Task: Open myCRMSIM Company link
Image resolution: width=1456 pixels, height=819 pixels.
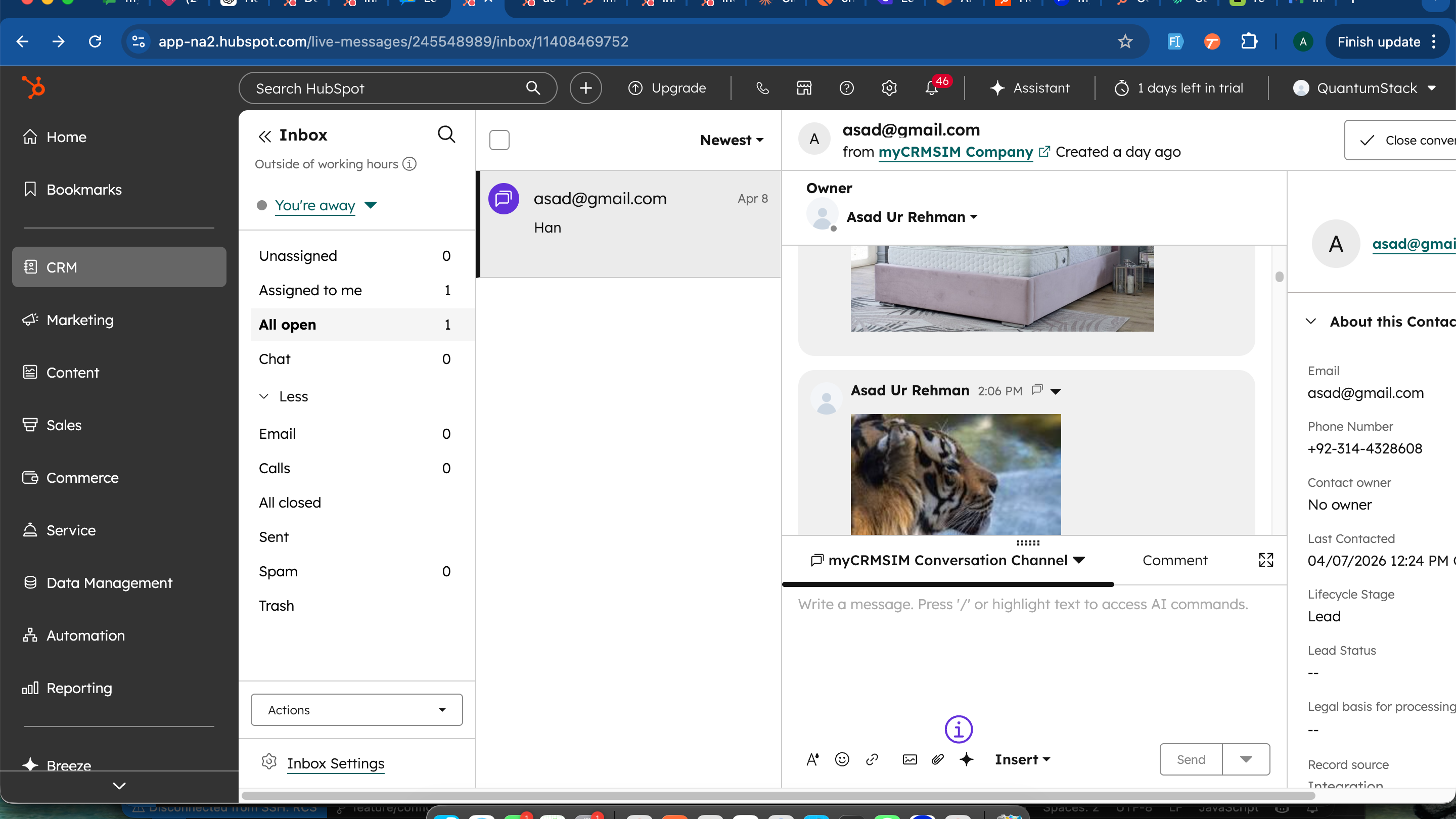Action: pos(955,152)
